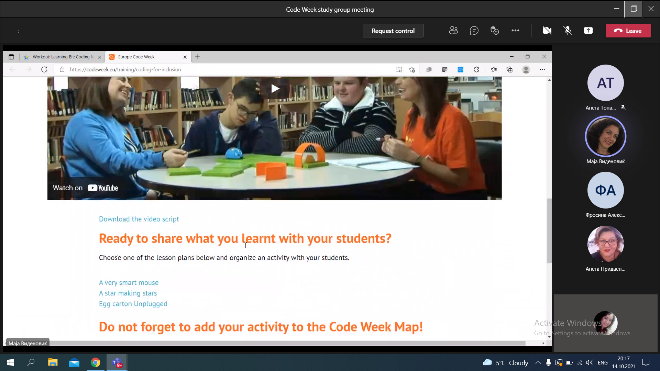Open the reactions icon in Teams toolbar
The height and width of the screenshot is (371, 660).
tap(495, 31)
